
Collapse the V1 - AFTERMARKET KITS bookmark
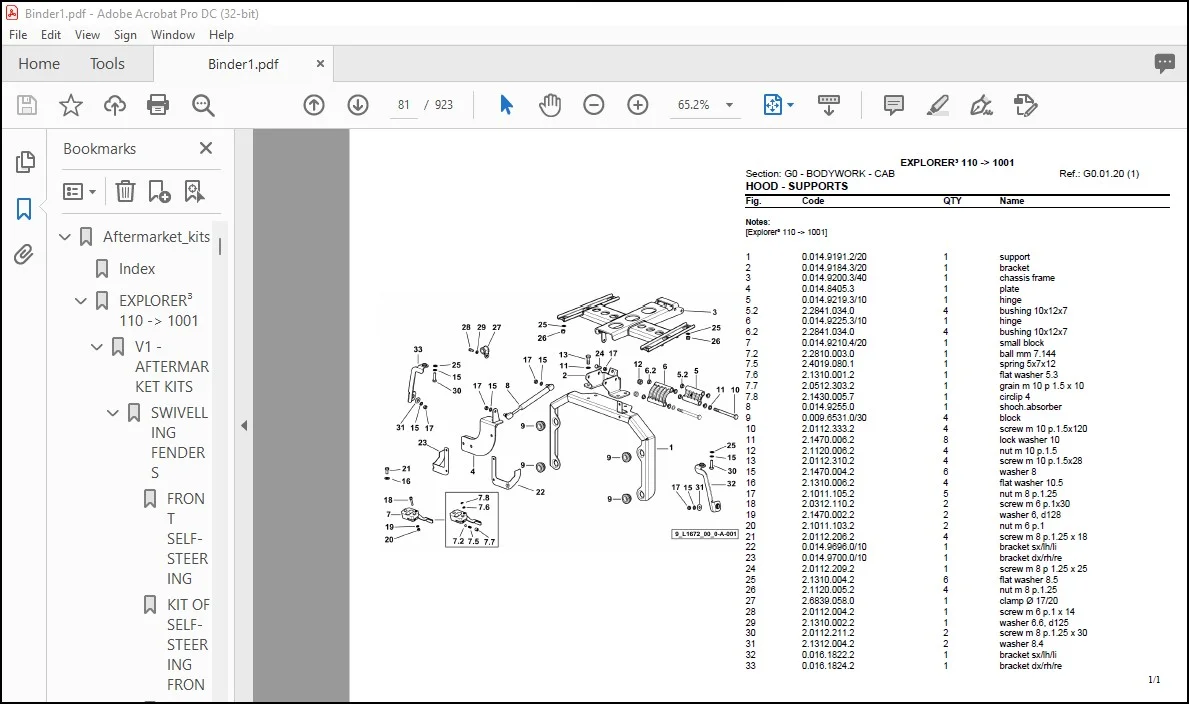97,347
